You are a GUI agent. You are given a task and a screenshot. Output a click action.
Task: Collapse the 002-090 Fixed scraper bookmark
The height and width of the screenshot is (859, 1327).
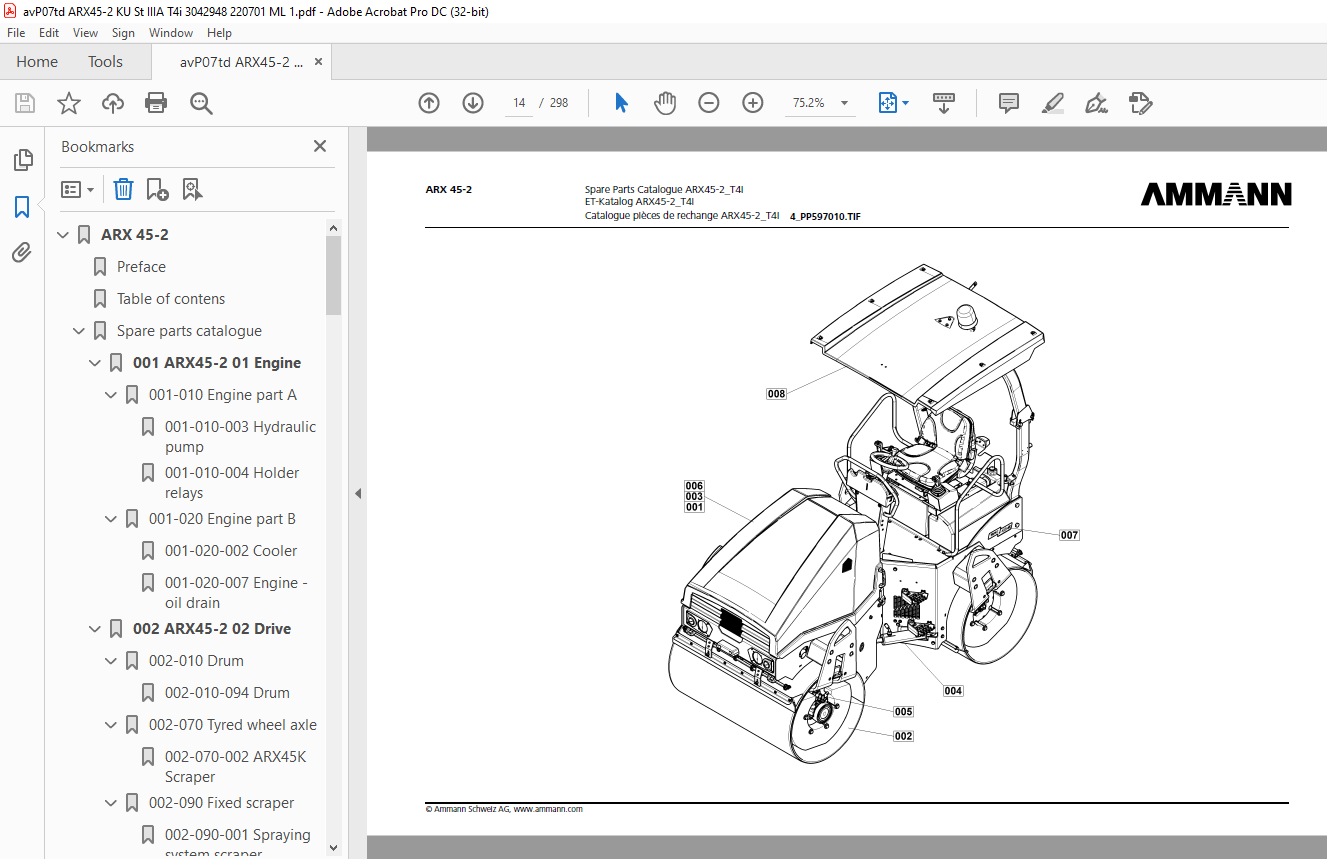111,803
